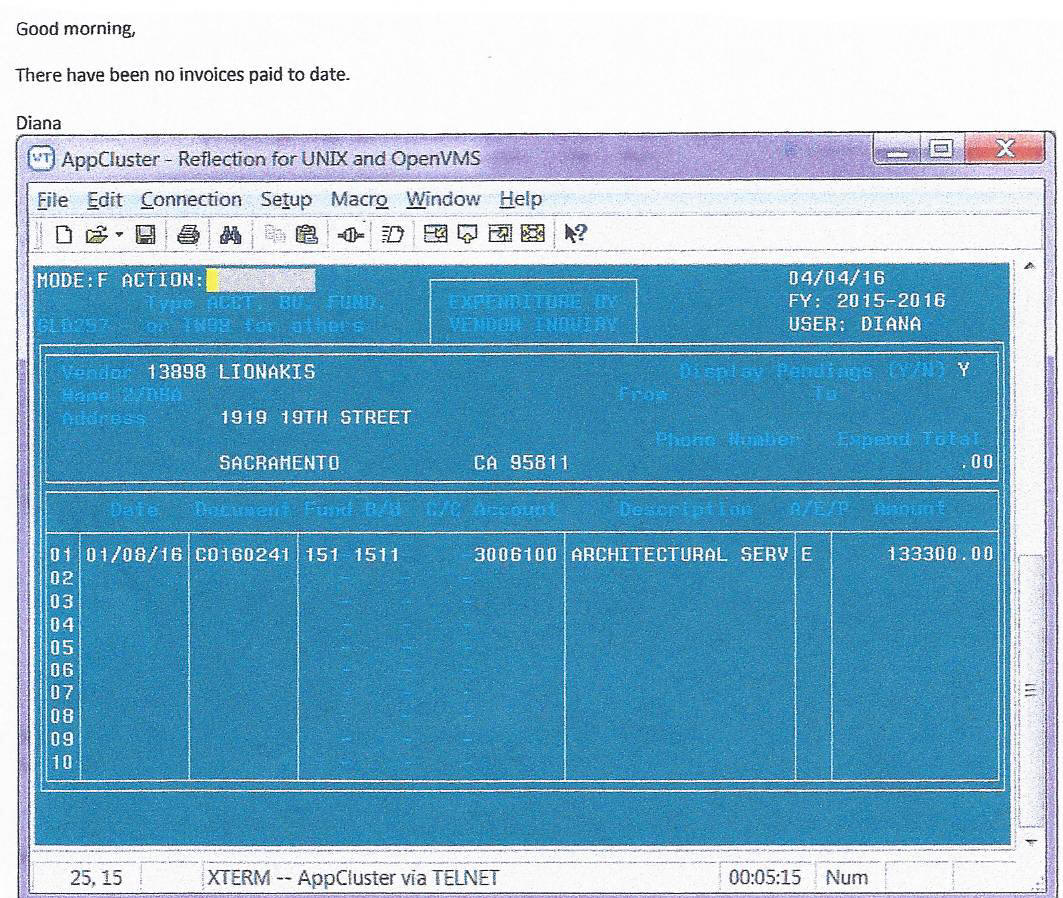Open the Help menu
This screenshot has height=898, width=1063.
tap(521, 200)
